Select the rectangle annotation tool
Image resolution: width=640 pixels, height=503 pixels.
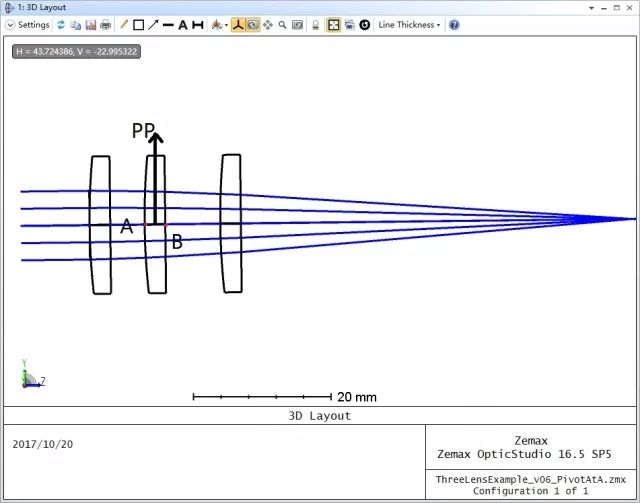pyautogui.click(x=139, y=24)
